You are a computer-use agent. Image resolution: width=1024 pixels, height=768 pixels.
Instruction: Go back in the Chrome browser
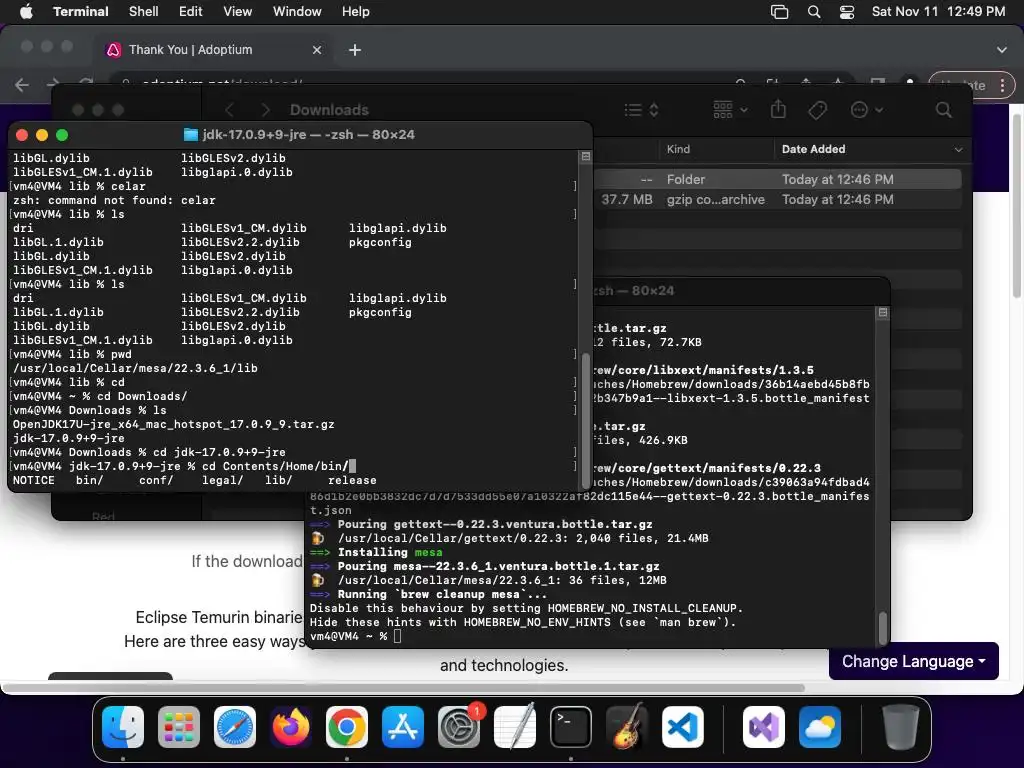22,85
